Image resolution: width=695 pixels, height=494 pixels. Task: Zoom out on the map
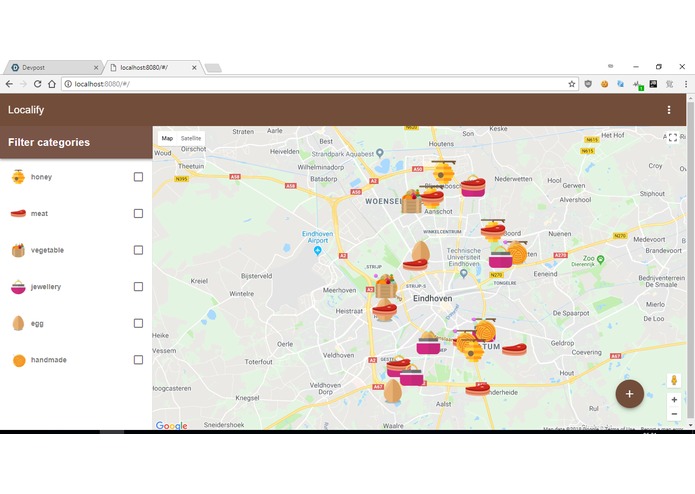click(x=674, y=414)
